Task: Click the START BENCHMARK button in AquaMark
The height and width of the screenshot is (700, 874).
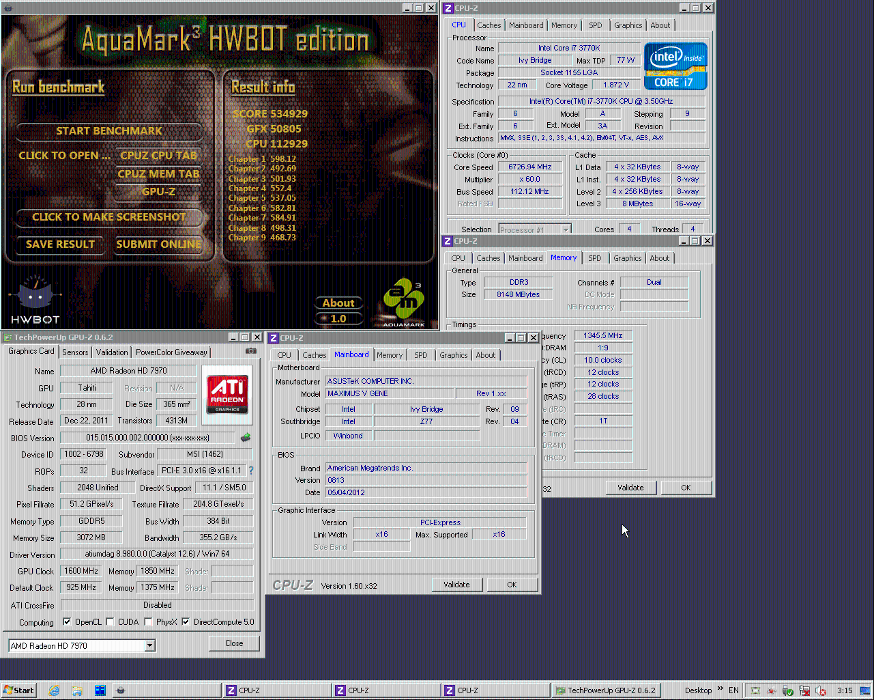Action: point(109,131)
